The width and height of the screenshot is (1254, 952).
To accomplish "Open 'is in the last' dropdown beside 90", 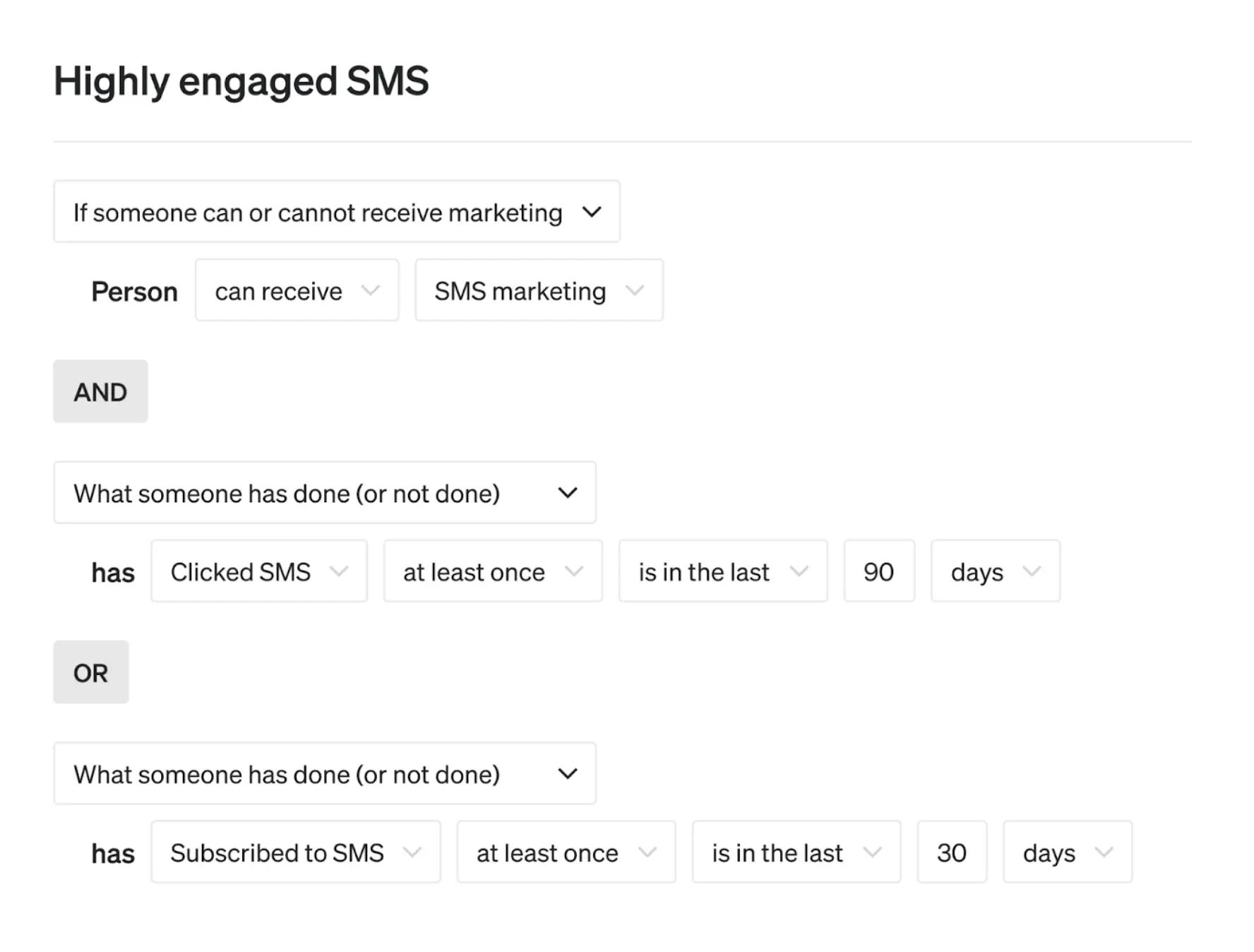I will [722, 571].
